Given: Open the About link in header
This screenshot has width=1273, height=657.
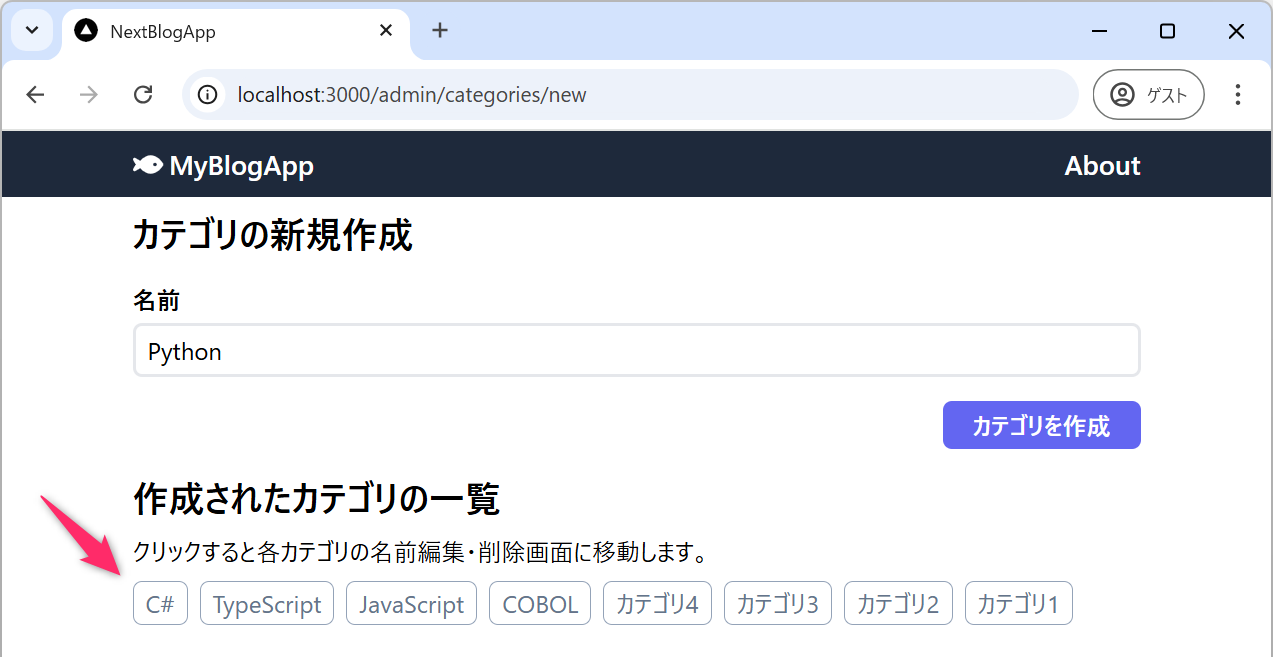Looking at the screenshot, I should pos(1102,166).
